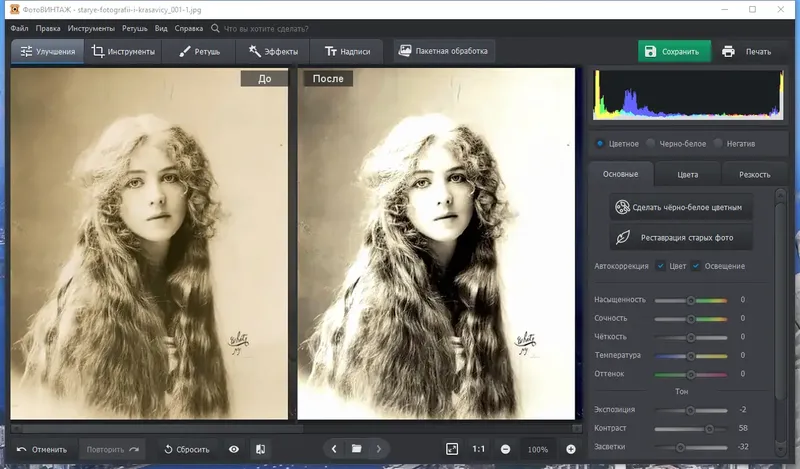This screenshot has width=800, height=469.
Task: Open the folder browse icon in bottom bar
Action: (356, 449)
